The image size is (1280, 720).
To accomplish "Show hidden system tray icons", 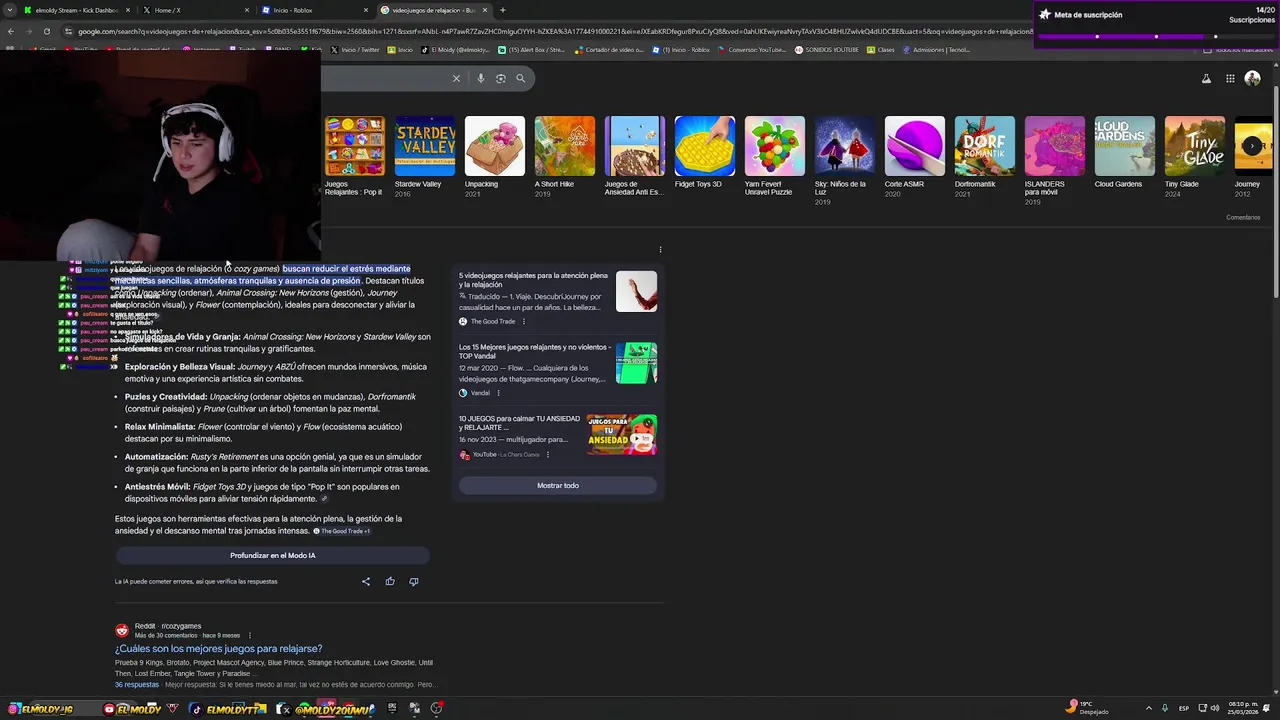I will click(1149, 708).
